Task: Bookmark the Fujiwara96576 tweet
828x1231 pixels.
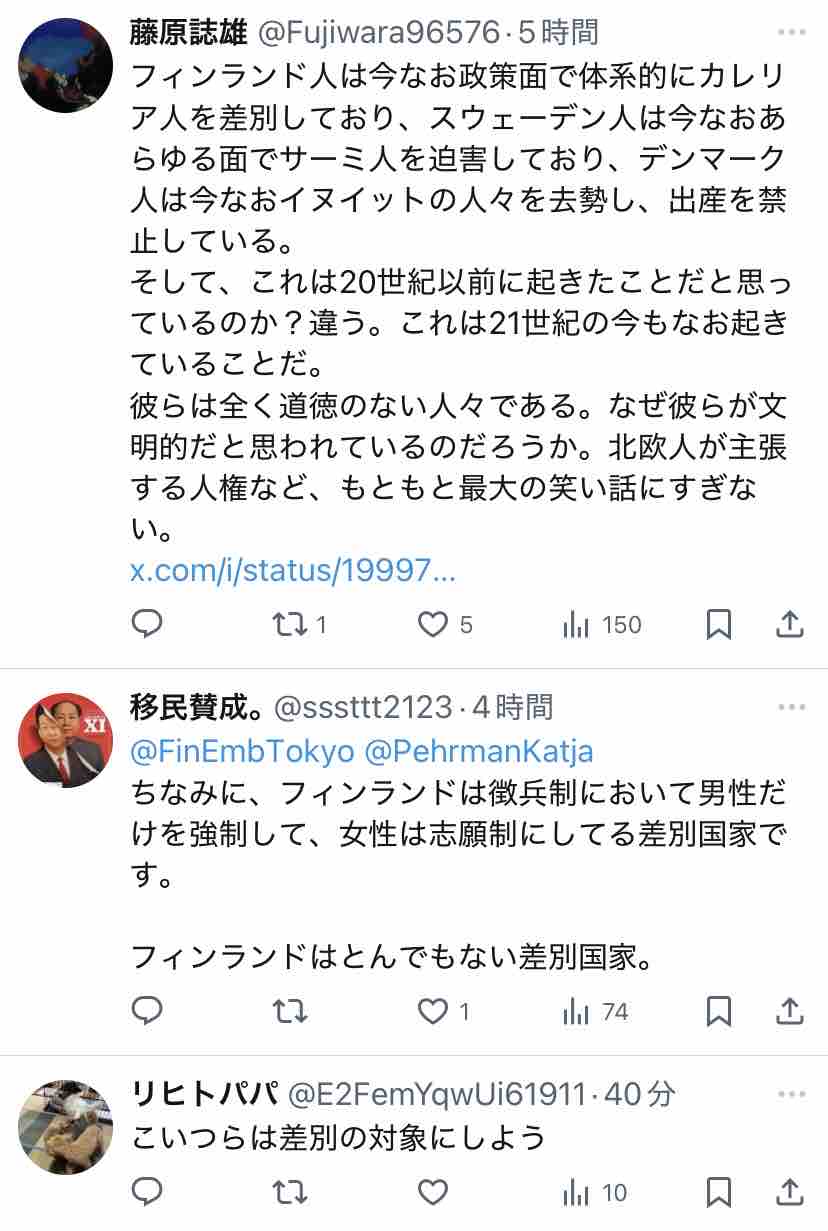Action: 719,625
